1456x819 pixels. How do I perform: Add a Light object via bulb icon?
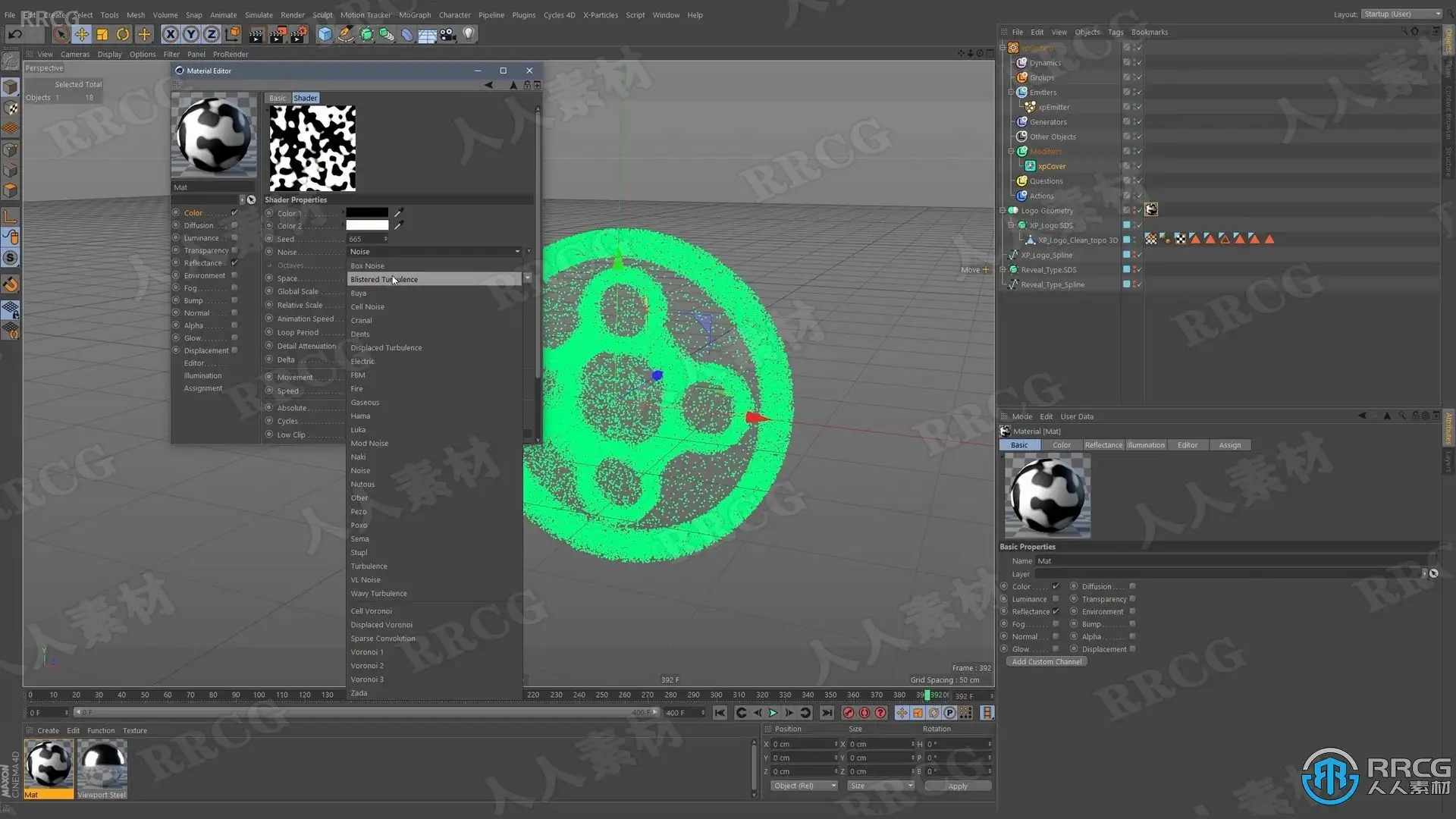(469, 34)
